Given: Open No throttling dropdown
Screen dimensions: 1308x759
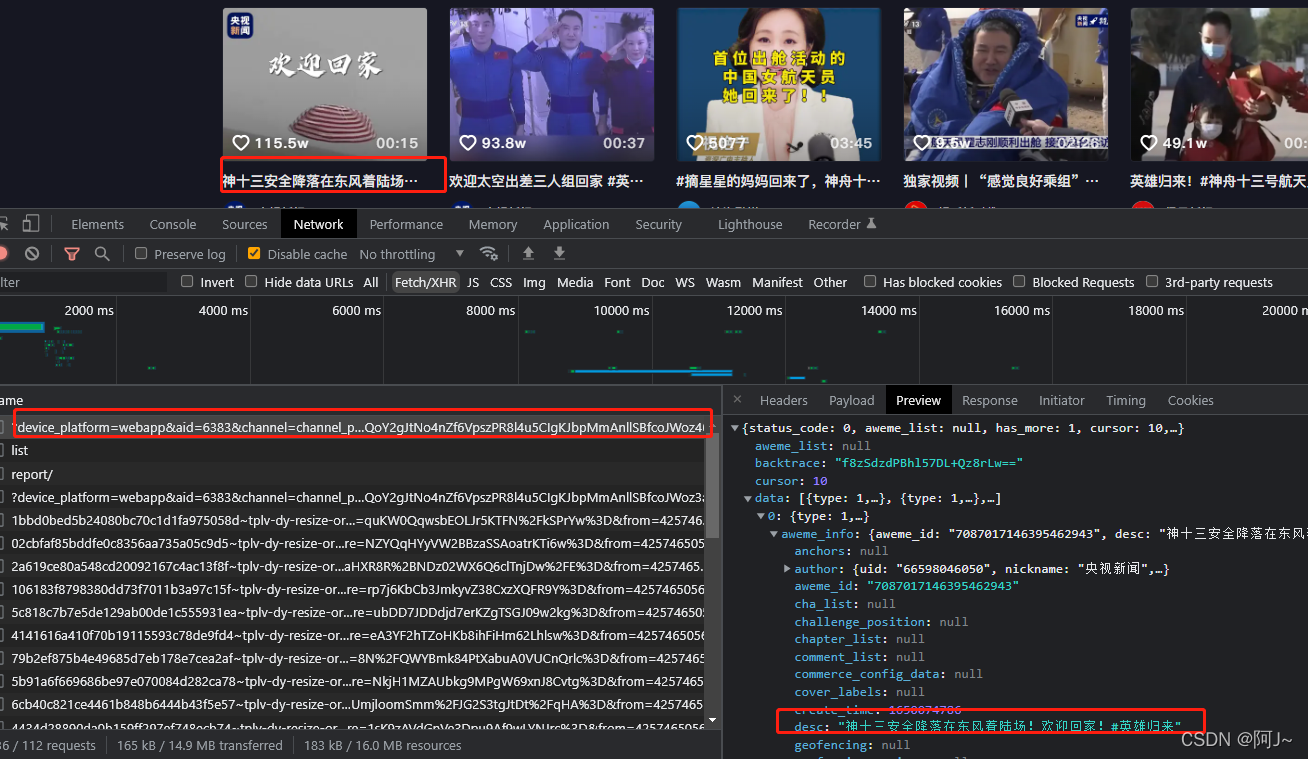Looking at the screenshot, I should [x=411, y=254].
